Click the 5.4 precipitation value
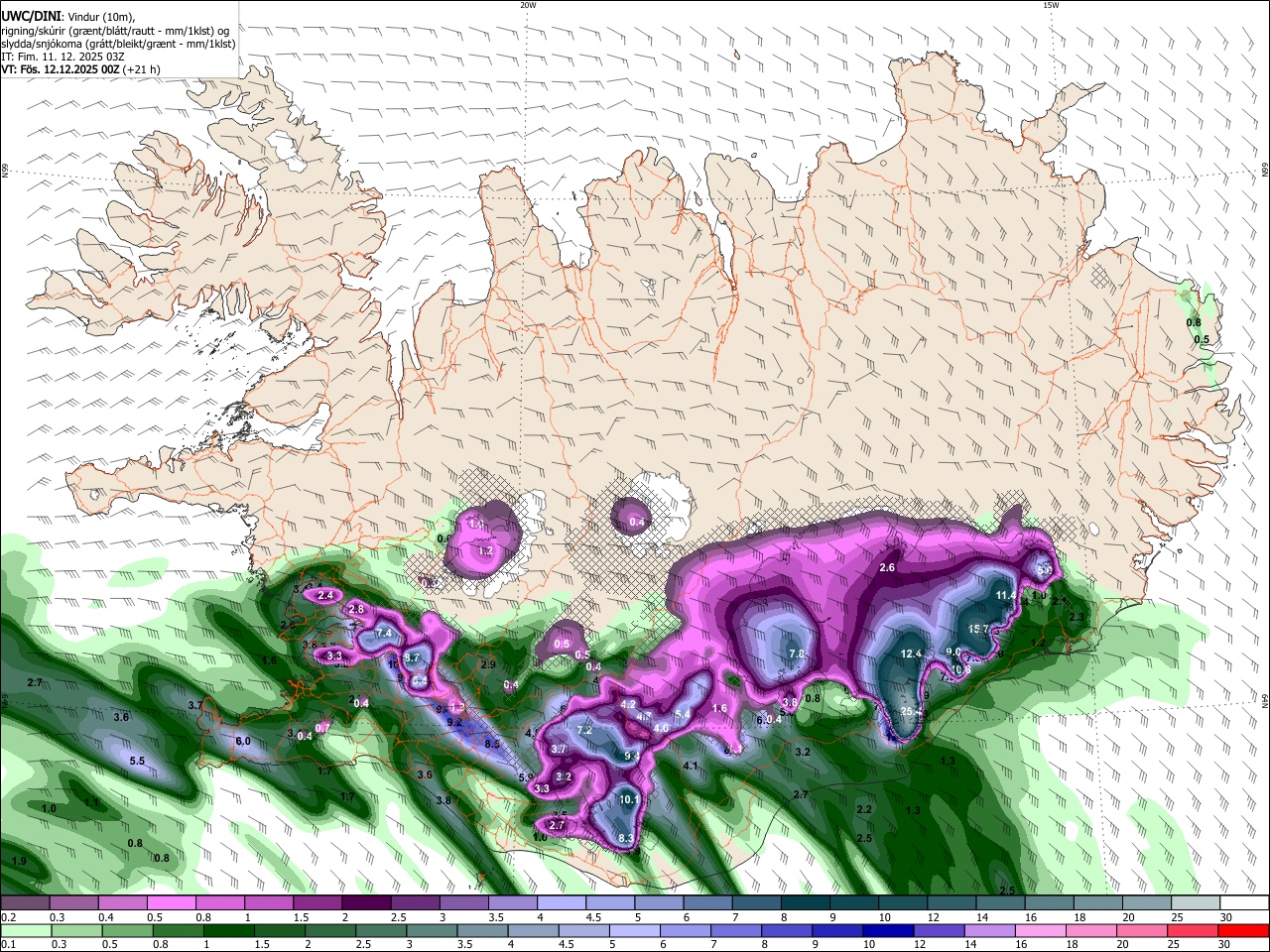 click(683, 714)
